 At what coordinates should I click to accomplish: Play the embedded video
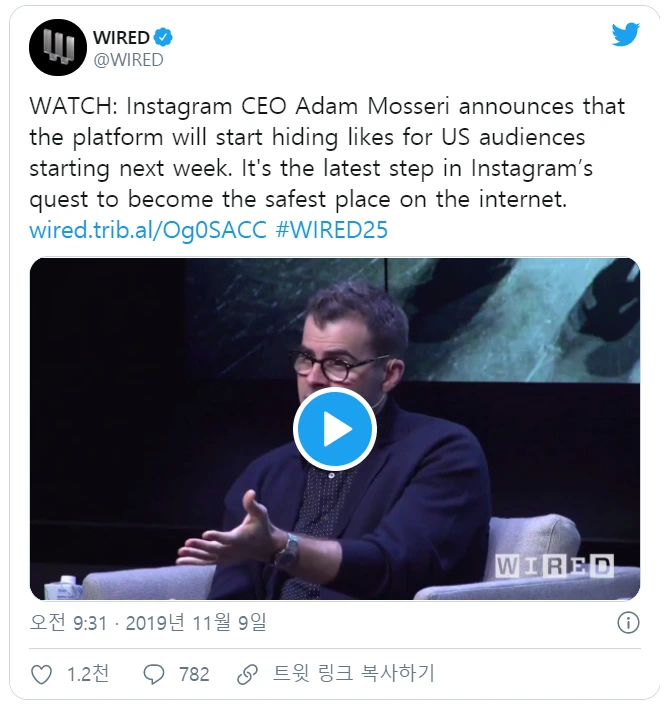(334, 428)
